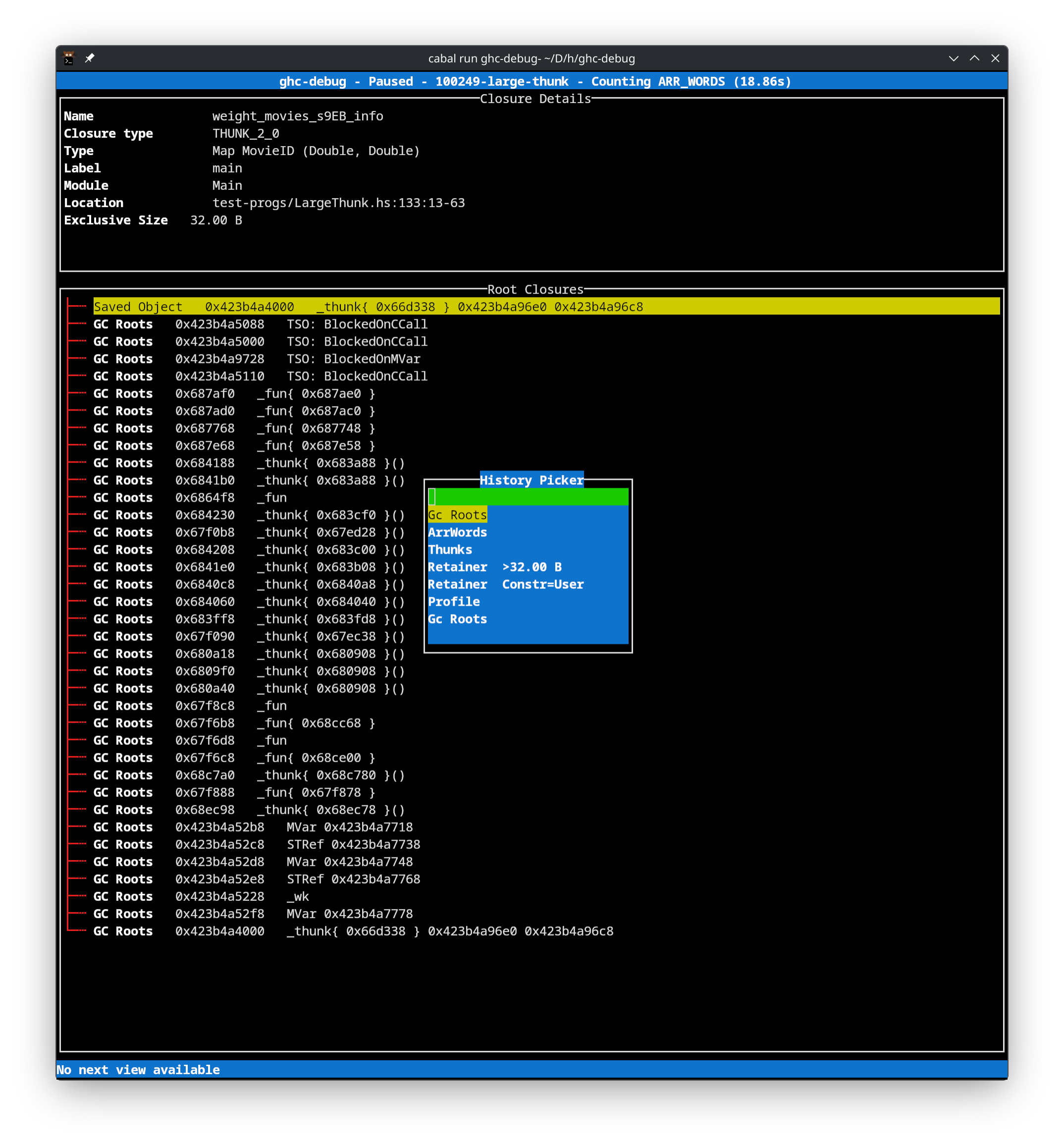
Task: Select GC Roots 0x423b4a52b8 MVar row
Action: point(253,827)
